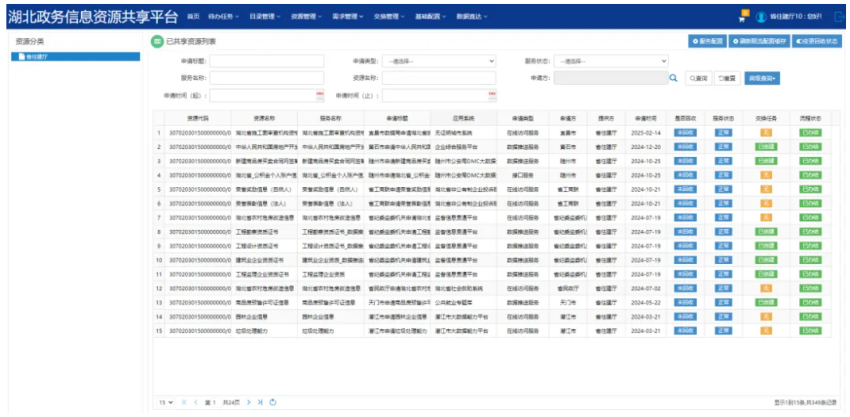Go to next page using pagination arrow
Image resolution: width=850 pixels, height=417 pixels.
[249, 402]
